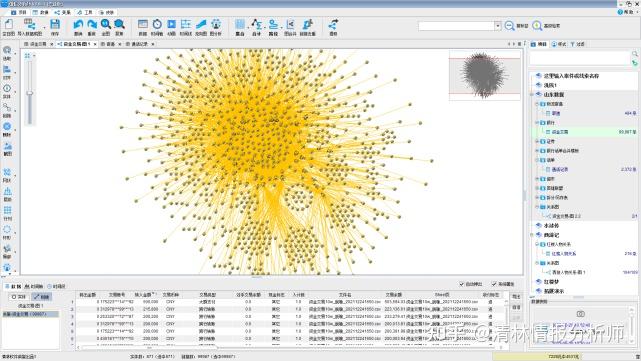The height and width of the screenshot is (361, 641).
Task: Click the path-with-sigma toolbar icon
Action: point(256,25)
